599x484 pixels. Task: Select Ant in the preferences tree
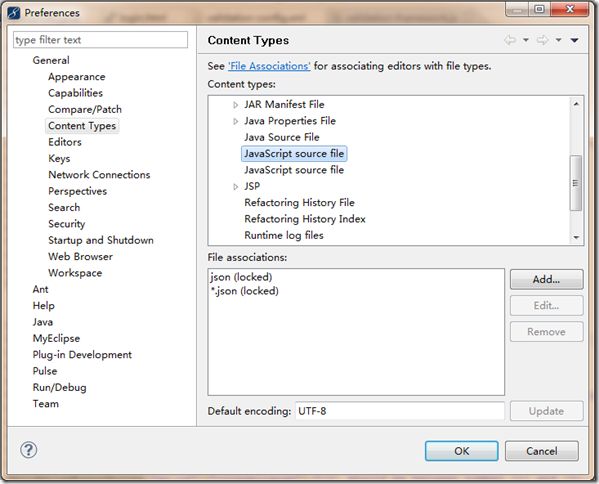(x=40, y=289)
